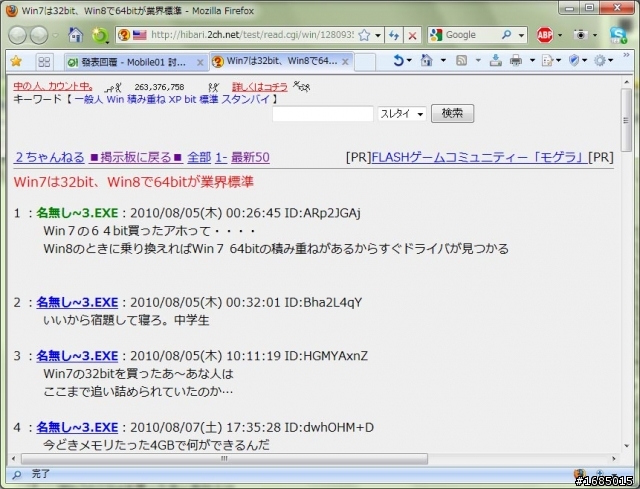This screenshot has height=489, width=640.
Task: Click the yellow bookmarks star on tab bar
Action: click(x=16, y=62)
